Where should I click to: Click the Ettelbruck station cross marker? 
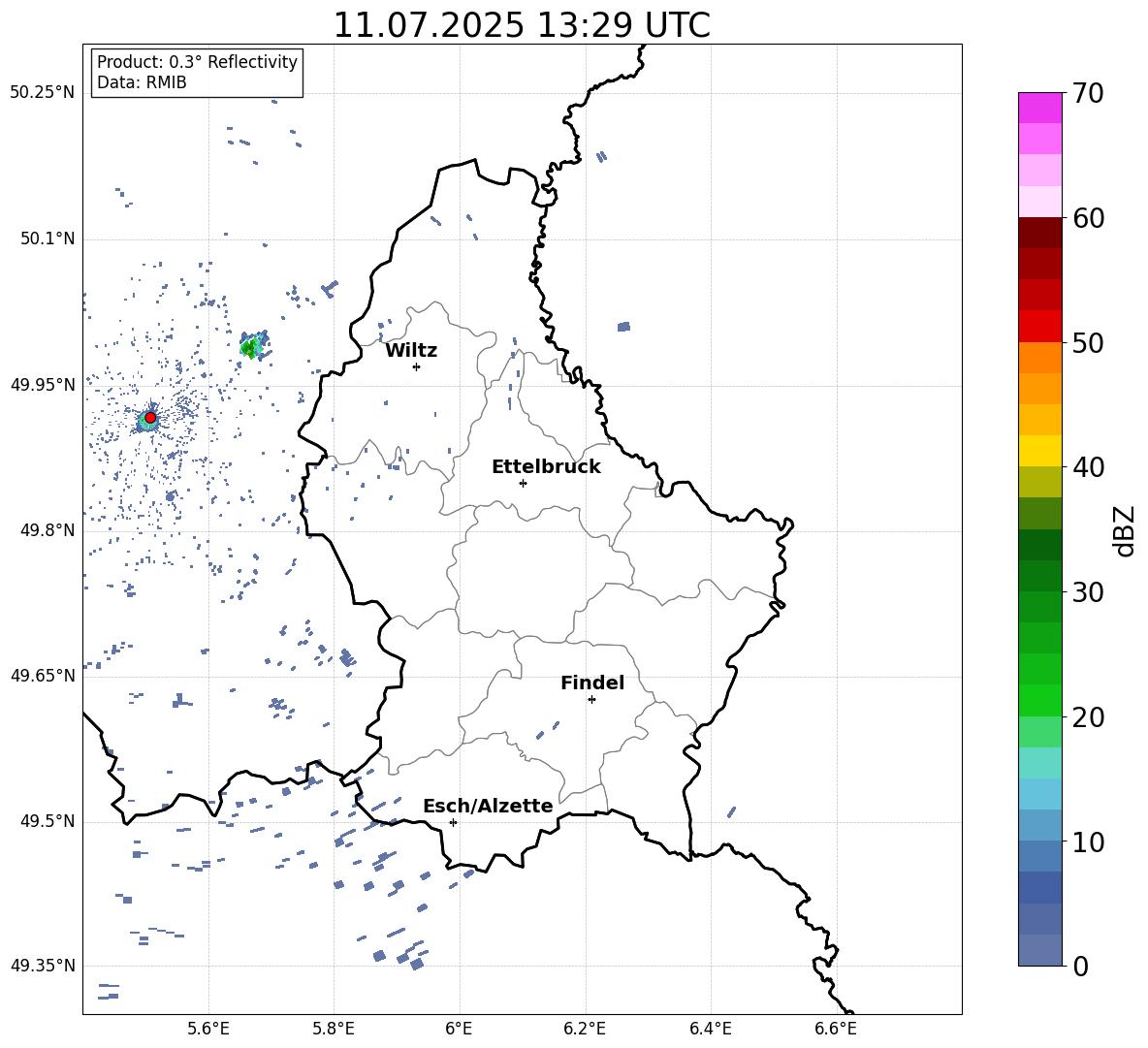coord(523,483)
